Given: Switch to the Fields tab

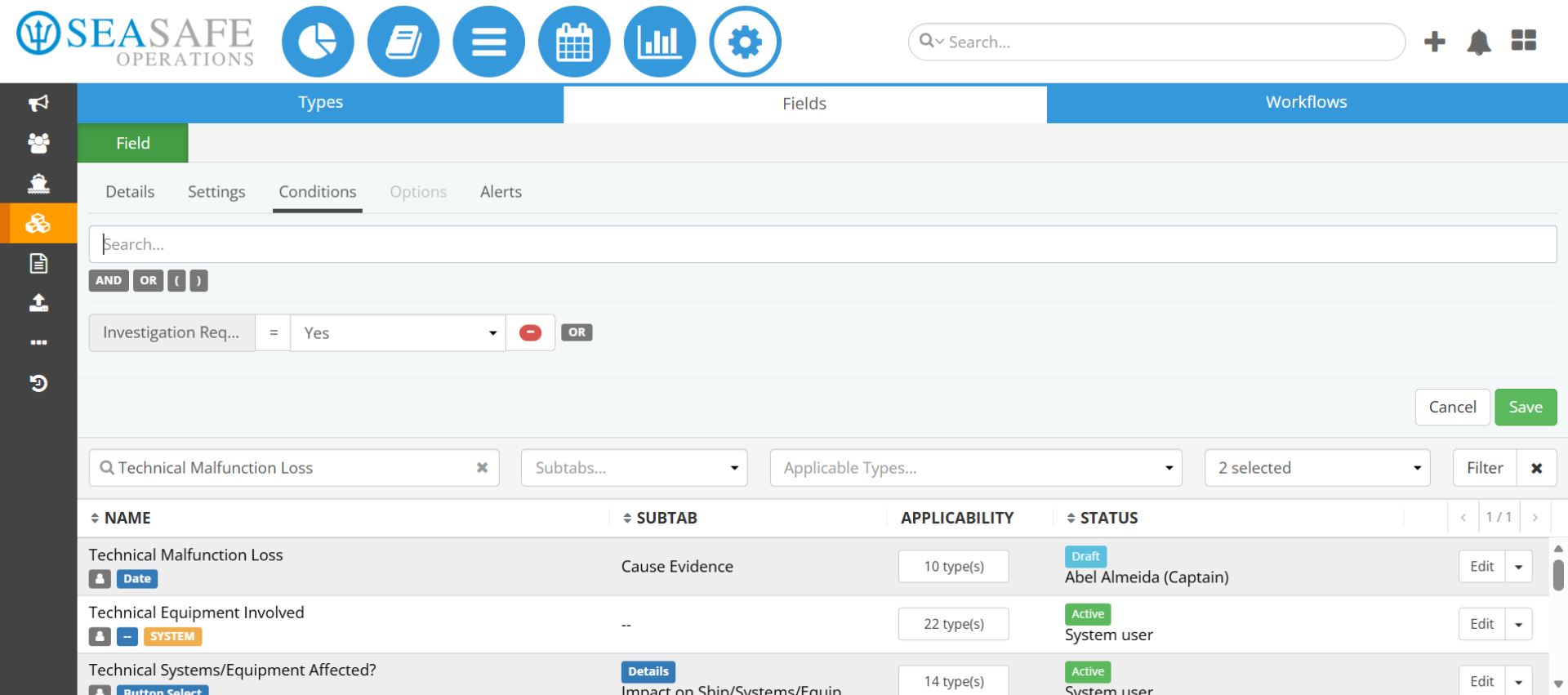Looking at the screenshot, I should pos(804,104).
